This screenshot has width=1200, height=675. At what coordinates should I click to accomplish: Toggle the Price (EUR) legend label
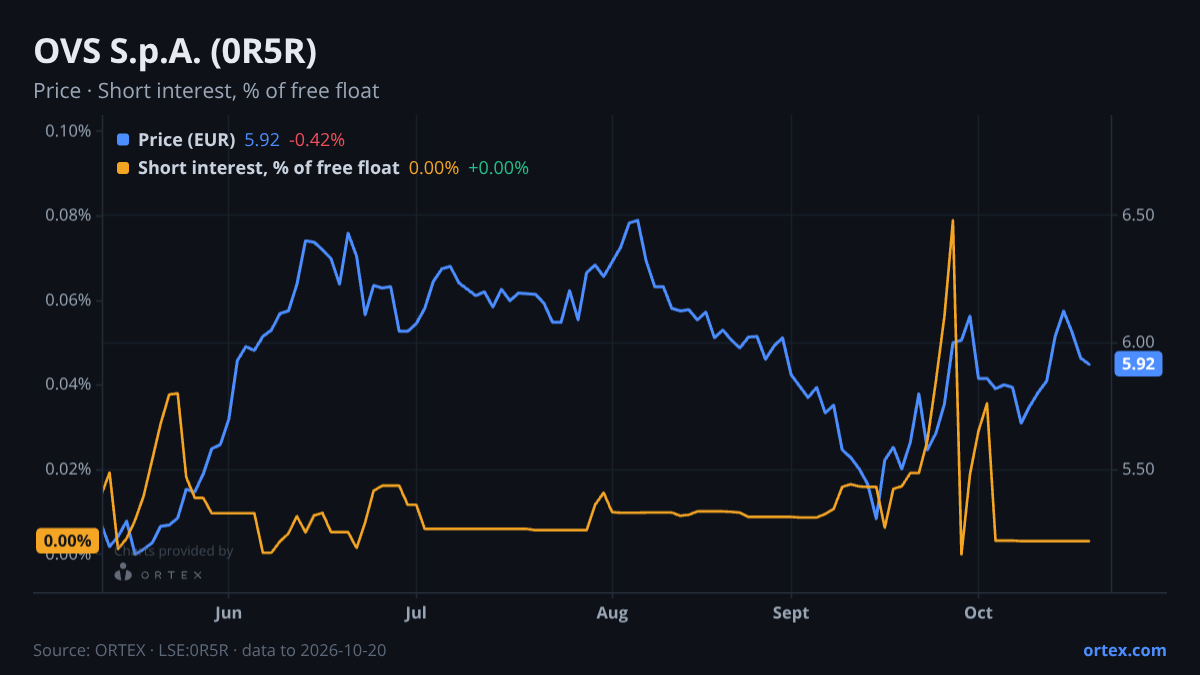(x=187, y=140)
